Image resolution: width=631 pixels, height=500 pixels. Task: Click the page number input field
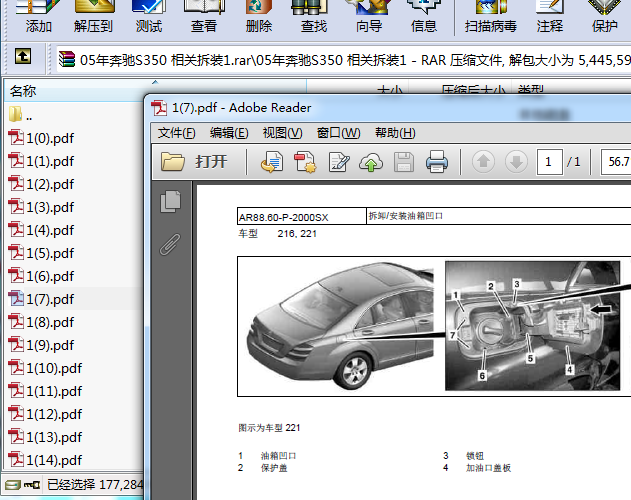pyautogui.click(x=549, y=162)
